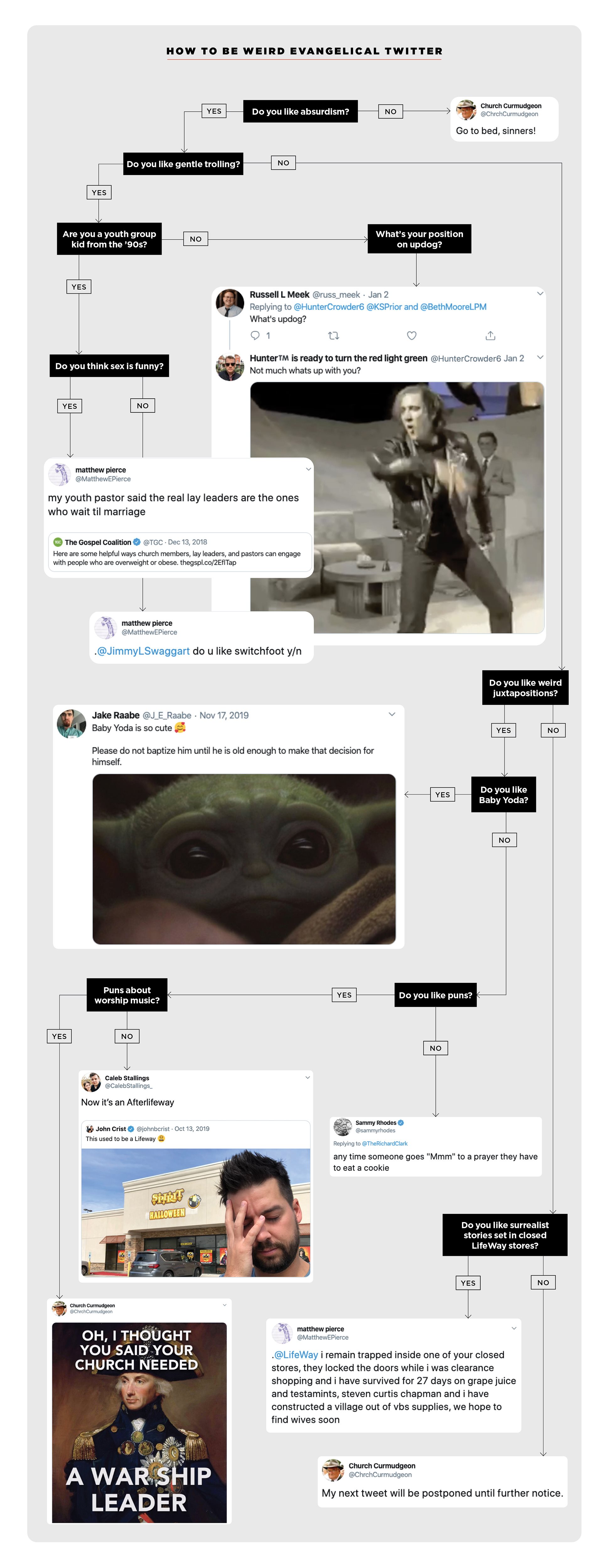Like Russell Meek's updog tweet
The height and width of the screenshot is (1568, 605).
(x=412, y=335)
